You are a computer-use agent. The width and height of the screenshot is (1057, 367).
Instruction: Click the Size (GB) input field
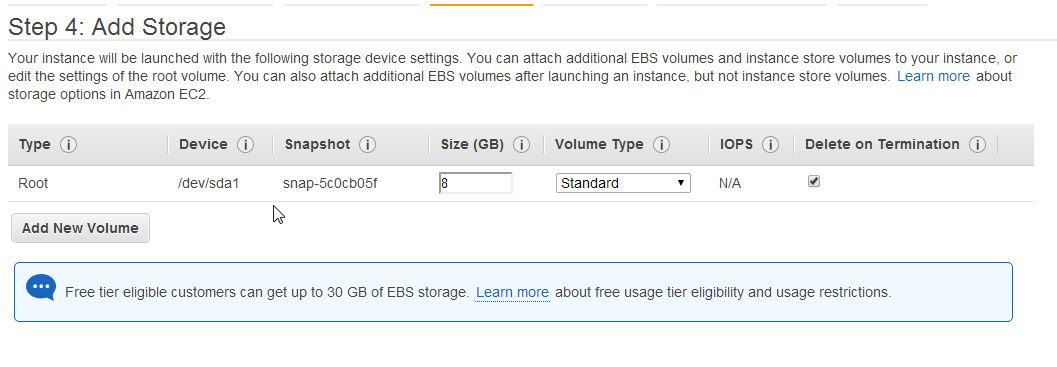click(x=476, y=183)
